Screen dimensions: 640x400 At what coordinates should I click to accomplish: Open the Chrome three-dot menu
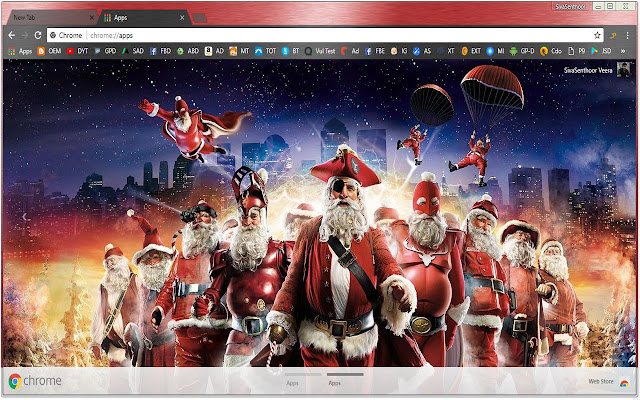click(627, 36)
